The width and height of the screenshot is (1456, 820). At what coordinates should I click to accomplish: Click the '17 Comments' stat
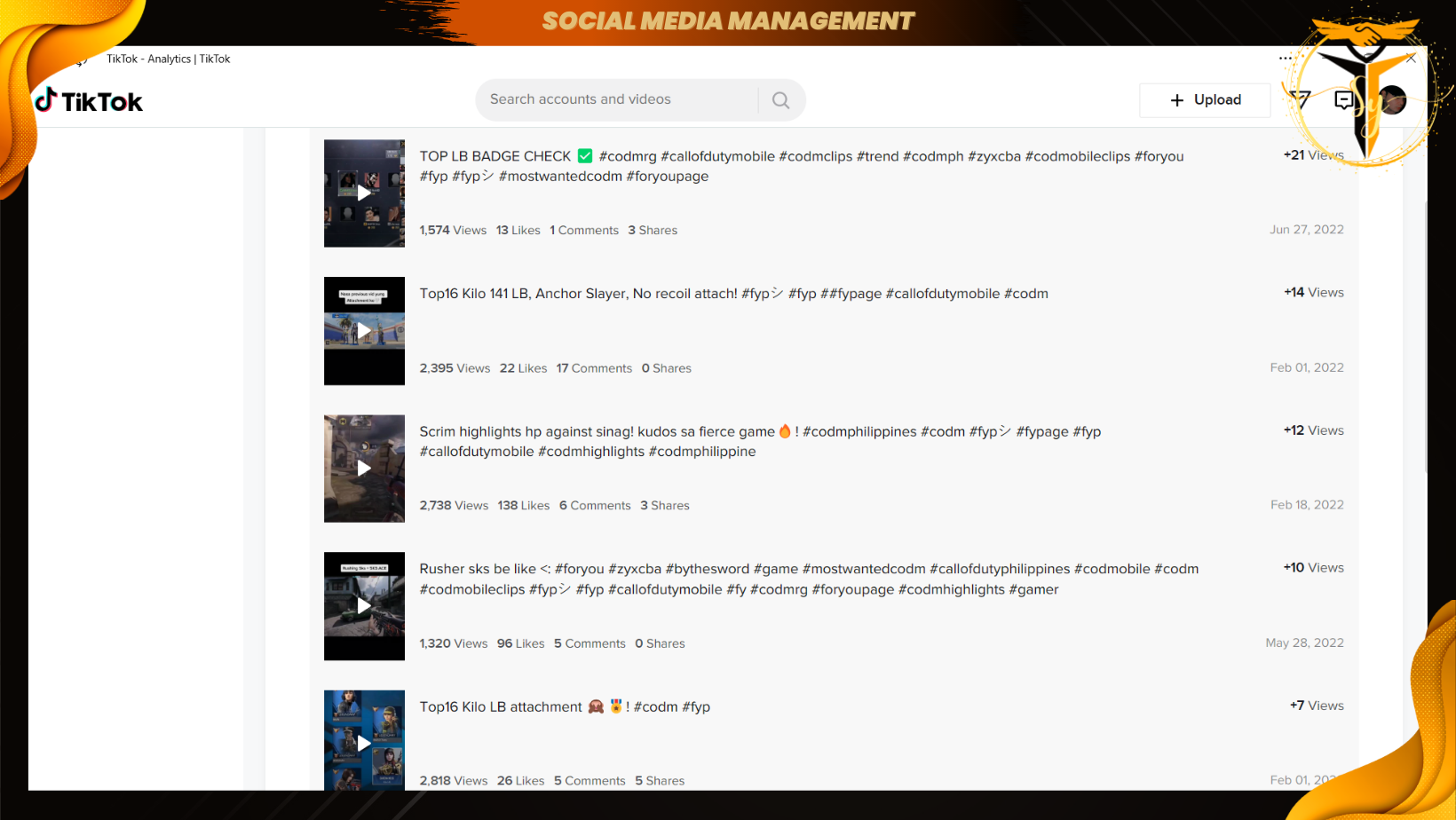594,368
